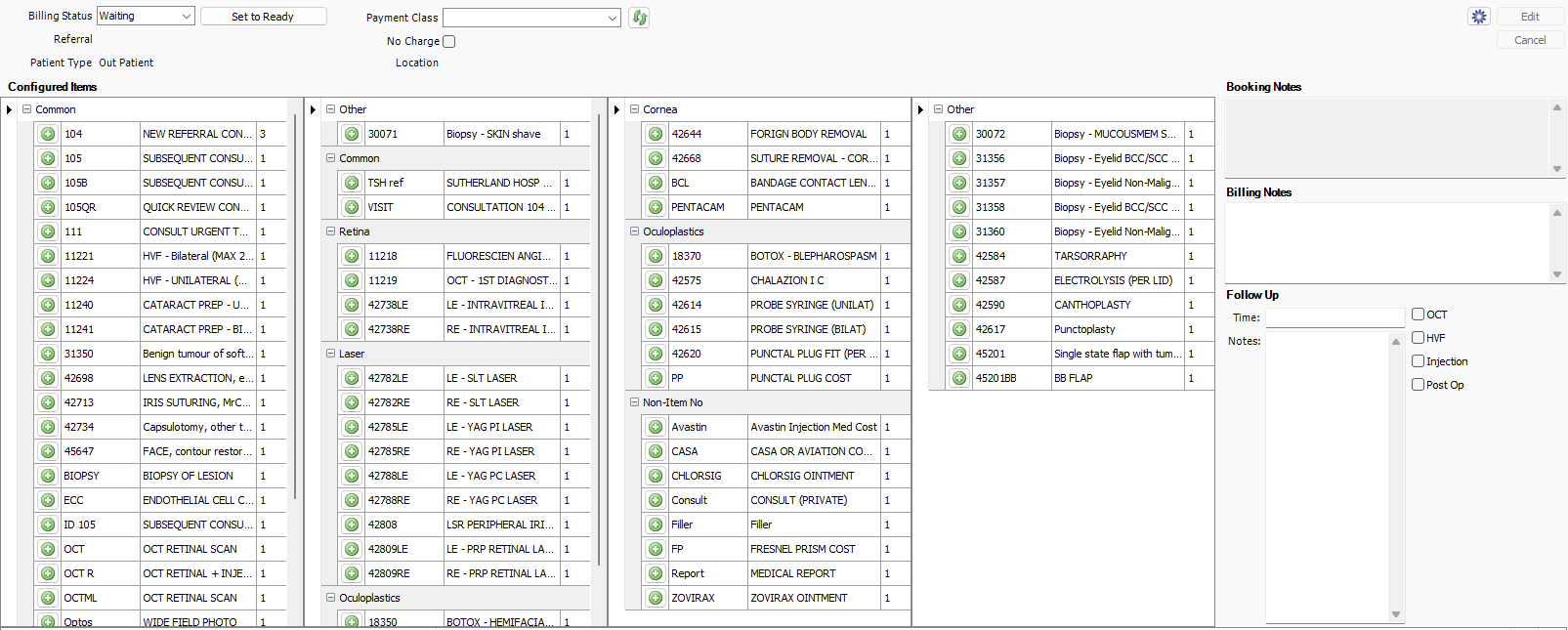Enable the HVF follow-up checkbox
The image size is (1568, 630).
[1418, 338]
